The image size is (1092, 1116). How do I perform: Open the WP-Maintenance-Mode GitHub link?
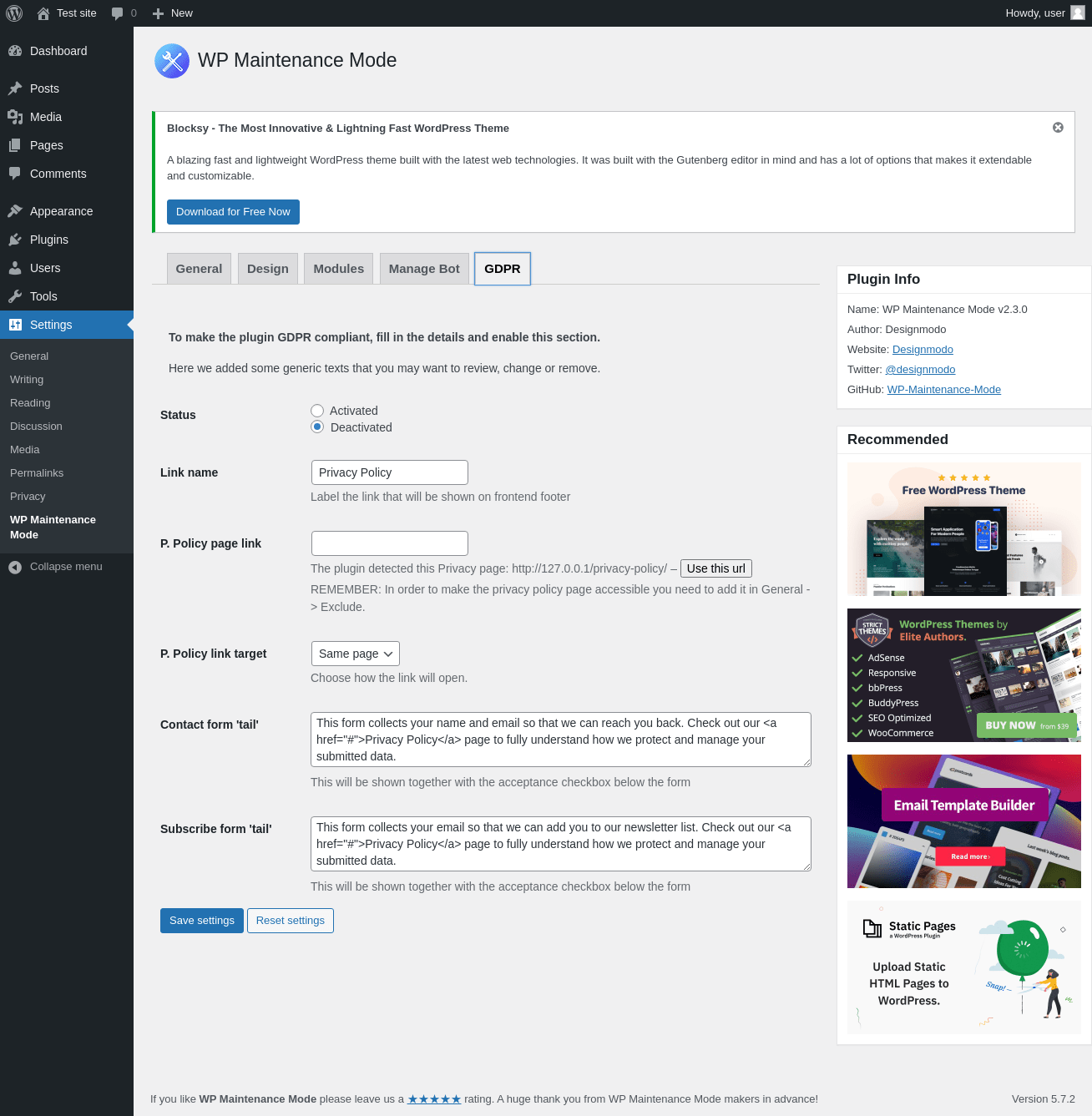pos(944,390)
